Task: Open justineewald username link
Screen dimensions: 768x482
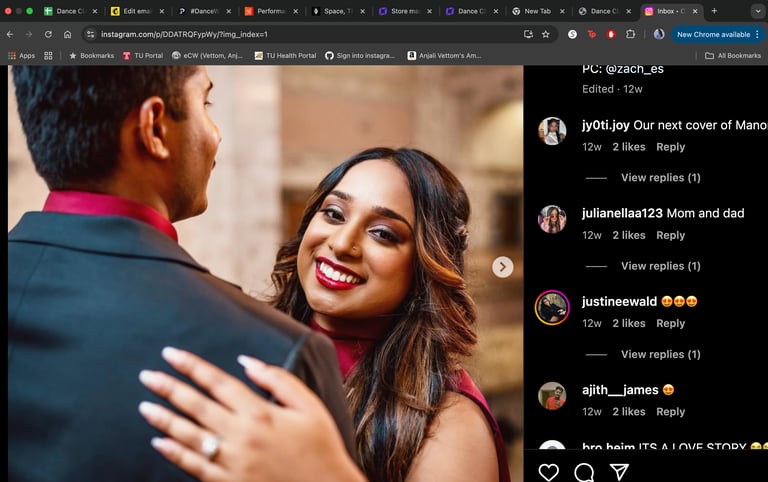Action: [x=619, y=301]
